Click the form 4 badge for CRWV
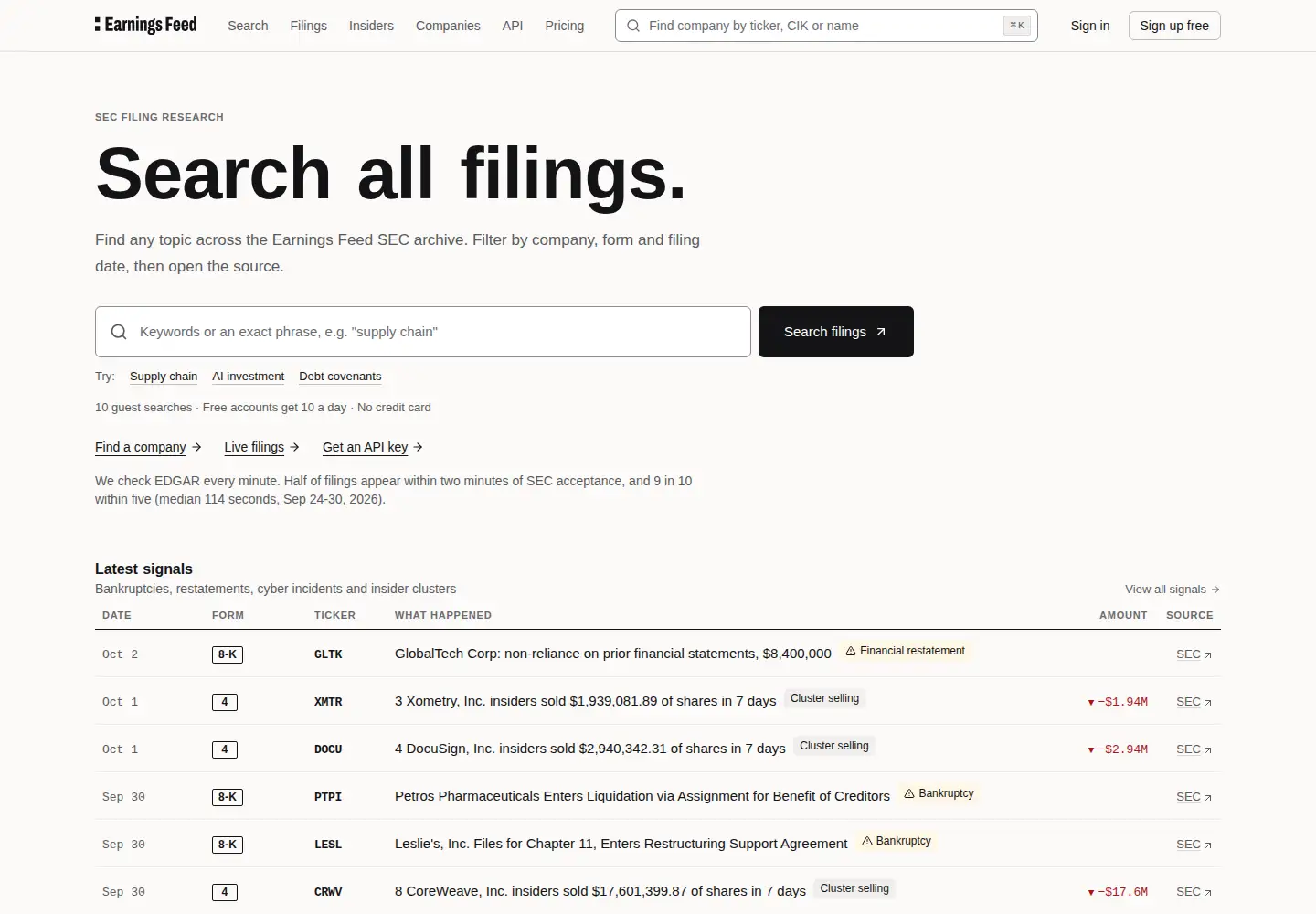 coord(225,892)
